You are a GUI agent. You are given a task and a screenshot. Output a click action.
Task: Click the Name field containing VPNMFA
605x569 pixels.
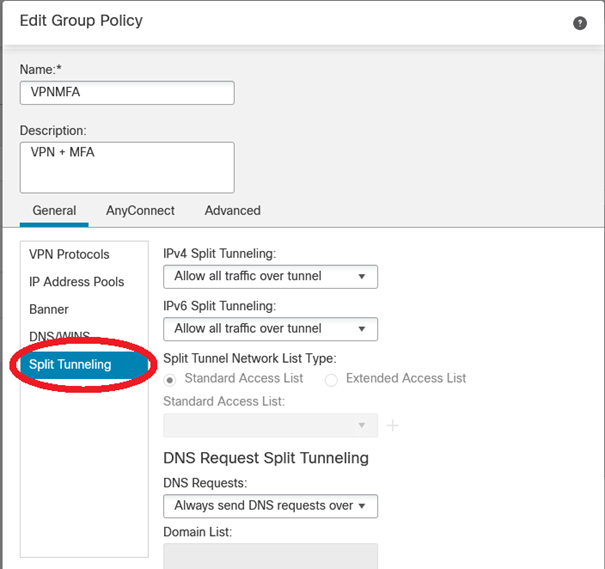pos(127,93)
